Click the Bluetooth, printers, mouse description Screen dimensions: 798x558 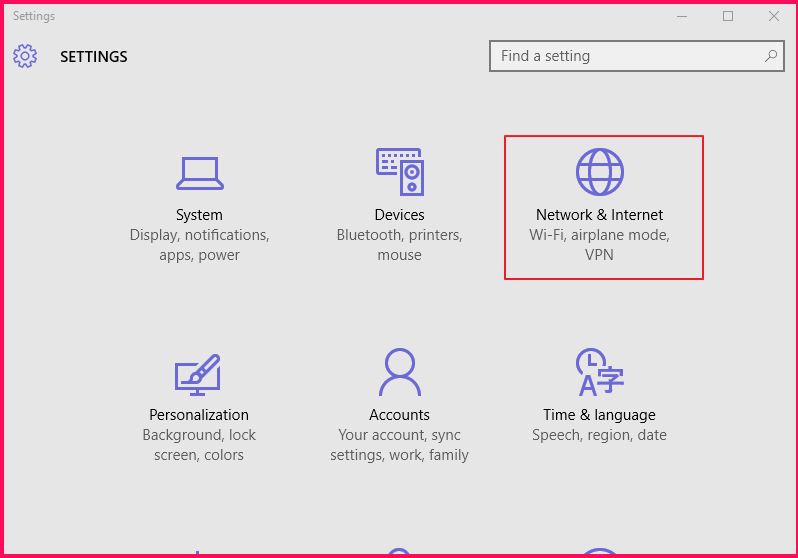pos(399,245)
